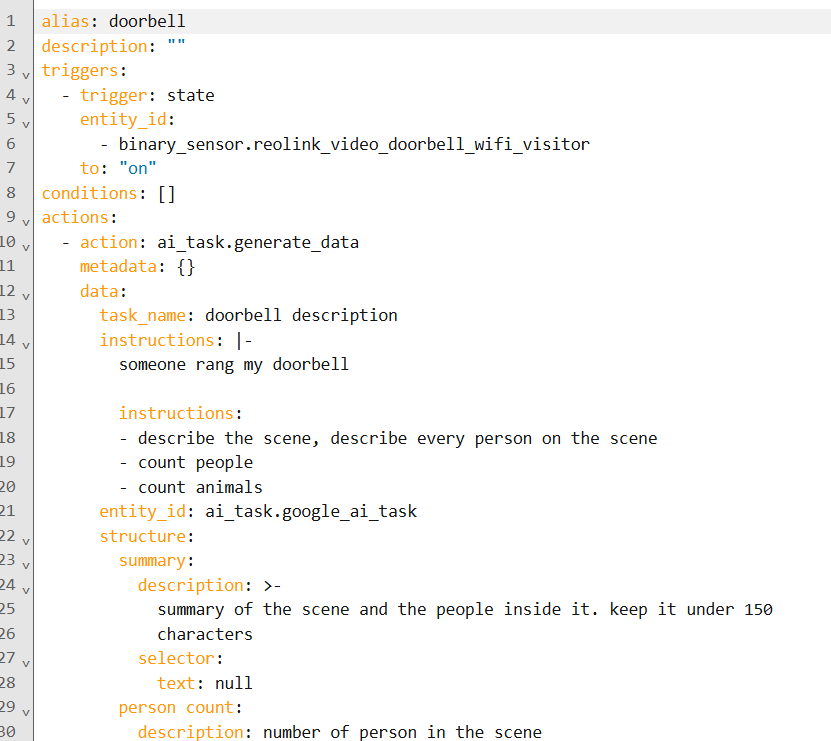Image resolution: width=831 pixels, height=741 pixels.
Task: Click ai_task.google_ai_task entity value
Action: pos(311,511)
